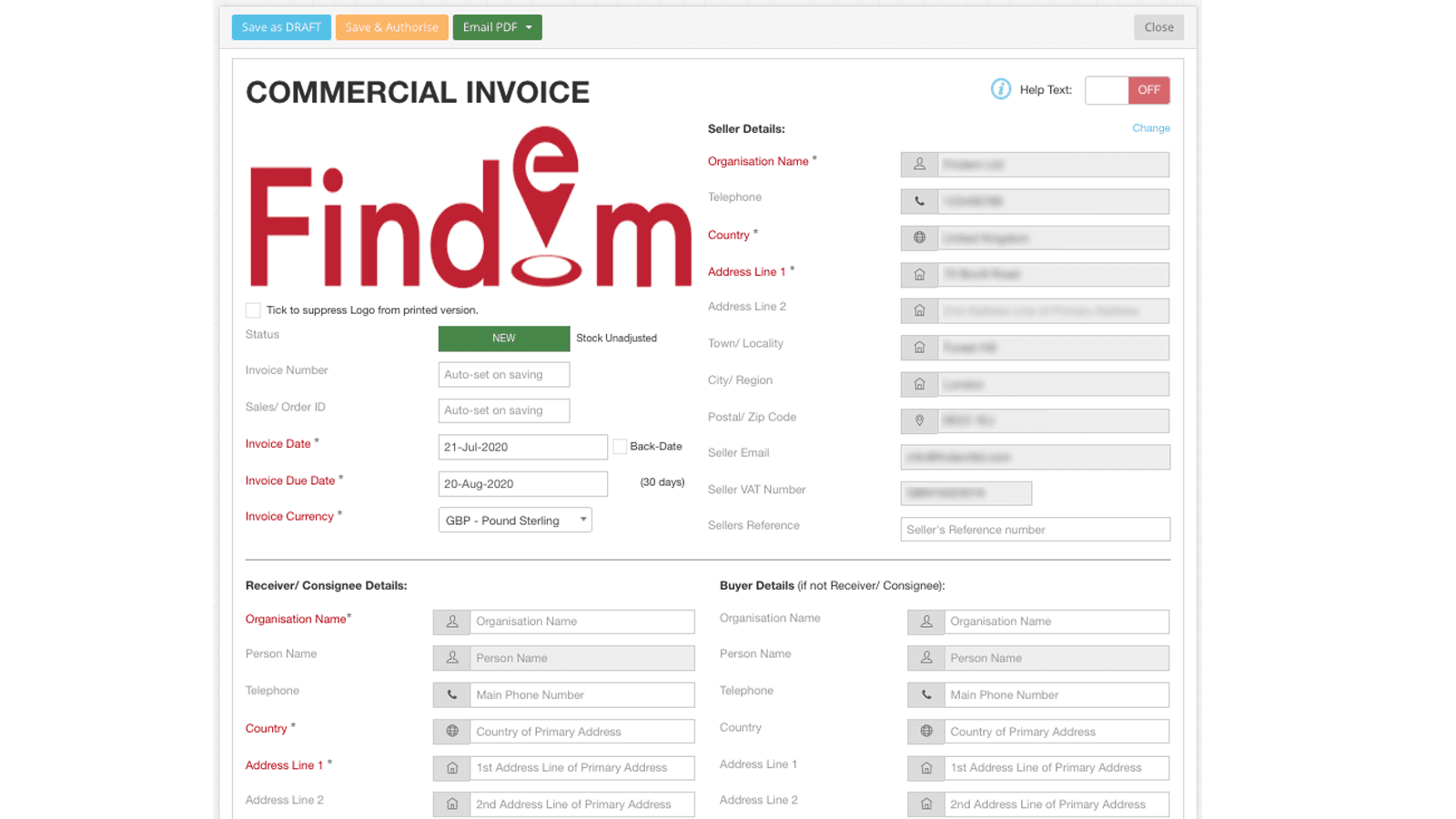The image size is (1456, 819).
Task: Open the Invoice Currency dropdown
Action: 582,519
